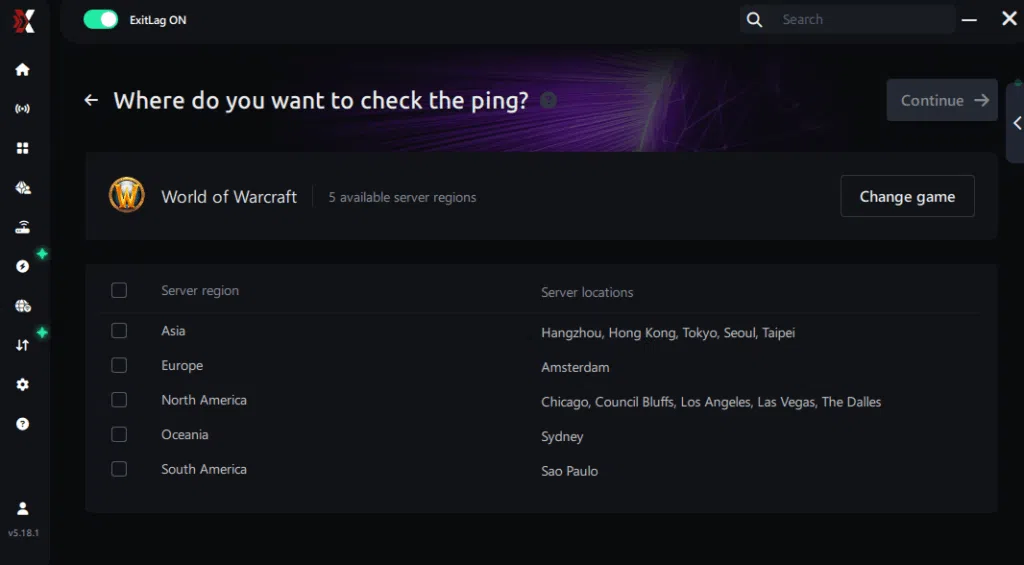Open the broadcast signal icon in sidebar

[x=22, y=109]
